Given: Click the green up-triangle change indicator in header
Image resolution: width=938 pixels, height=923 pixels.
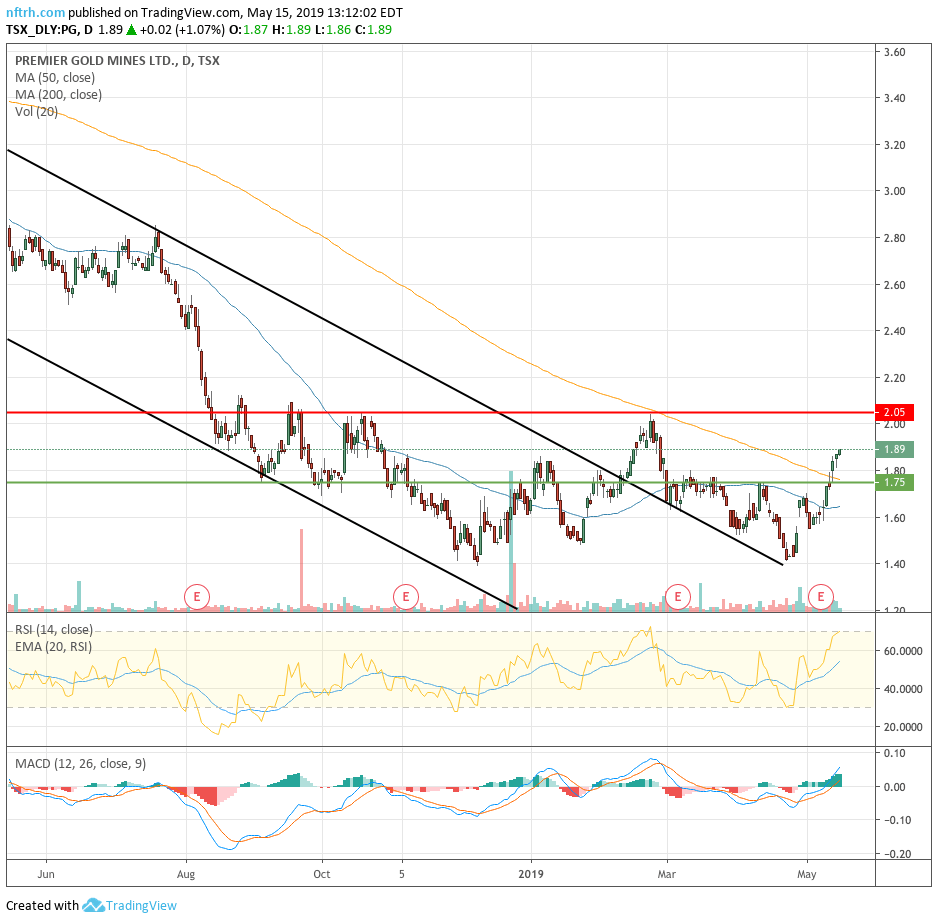Looking at the screenshot, I should [x=132, y=30].
